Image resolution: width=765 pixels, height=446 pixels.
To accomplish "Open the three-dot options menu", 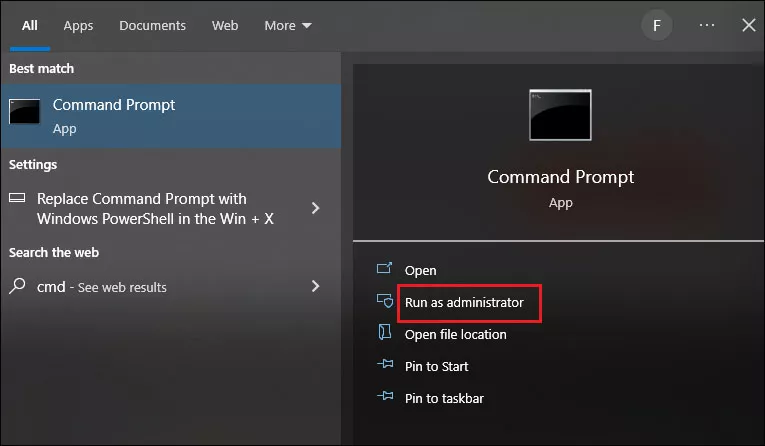I will [x=706, y=25].
